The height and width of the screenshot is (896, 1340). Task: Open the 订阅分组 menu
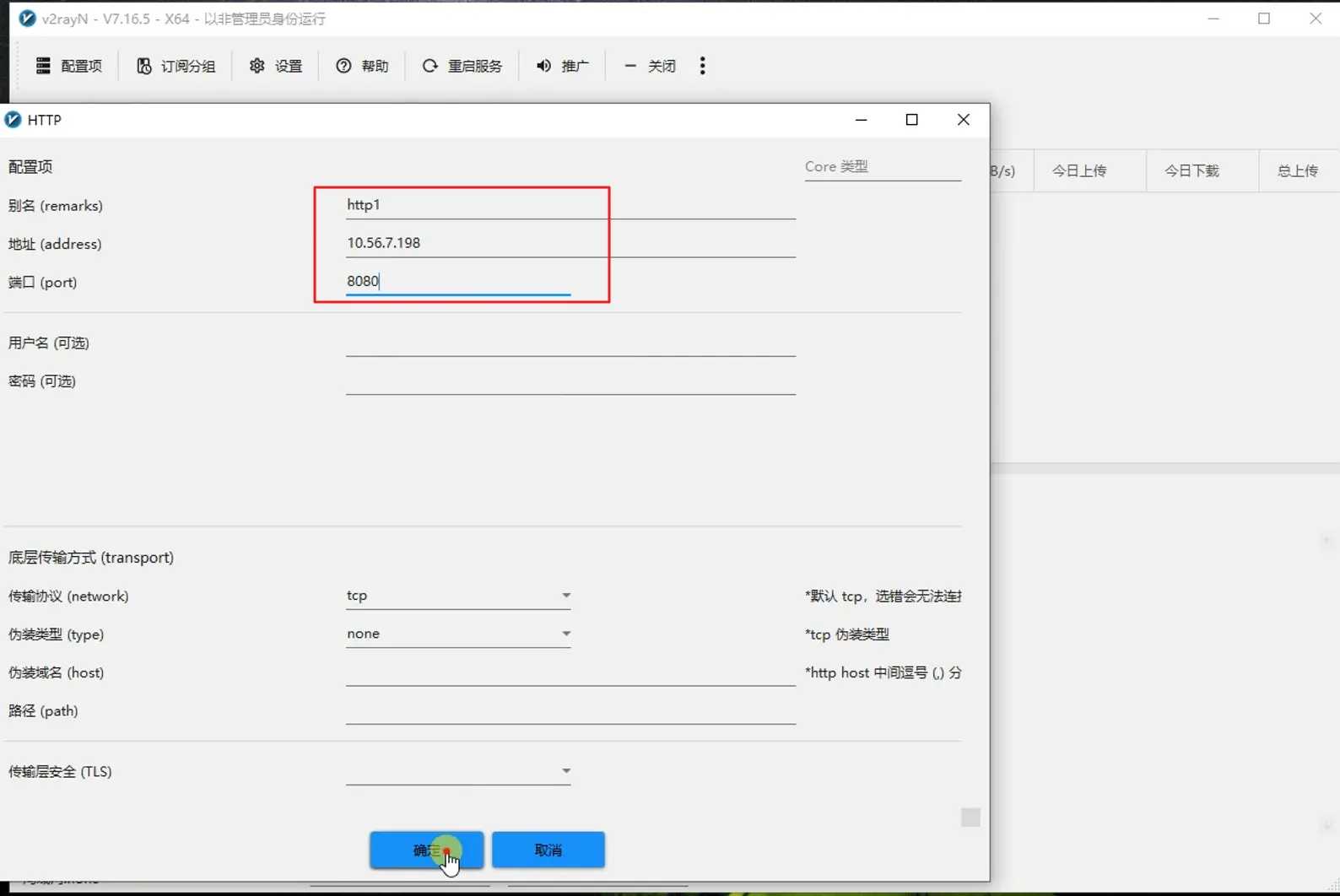(x=176, y=66)
